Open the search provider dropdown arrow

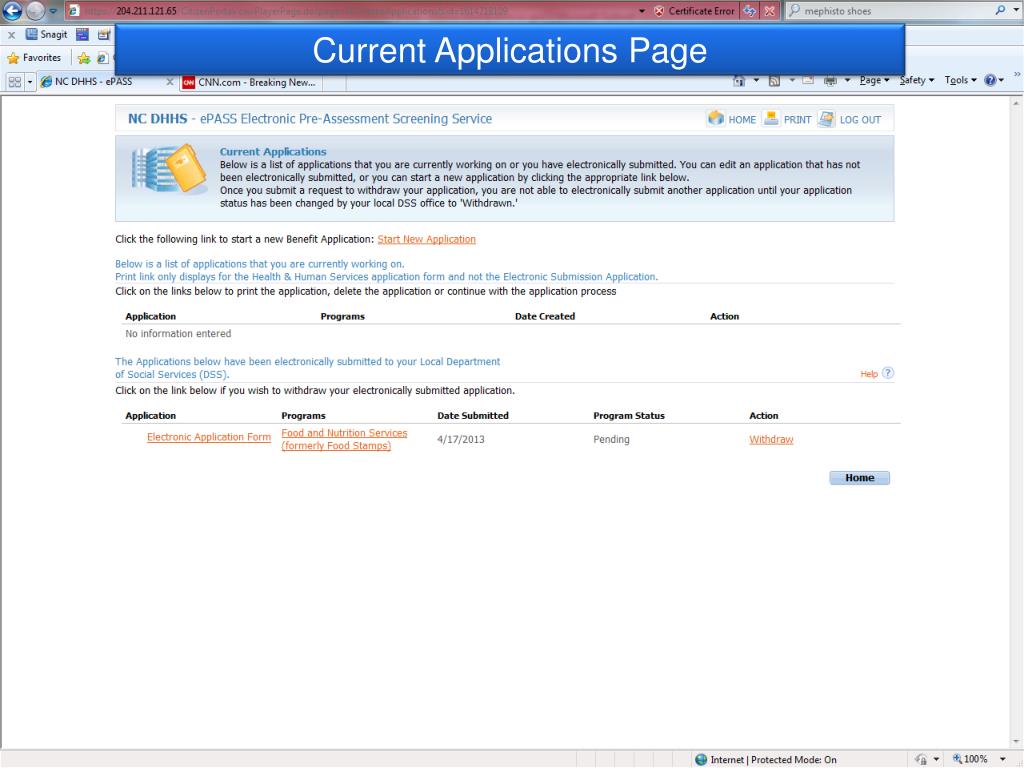[1014, 11]
